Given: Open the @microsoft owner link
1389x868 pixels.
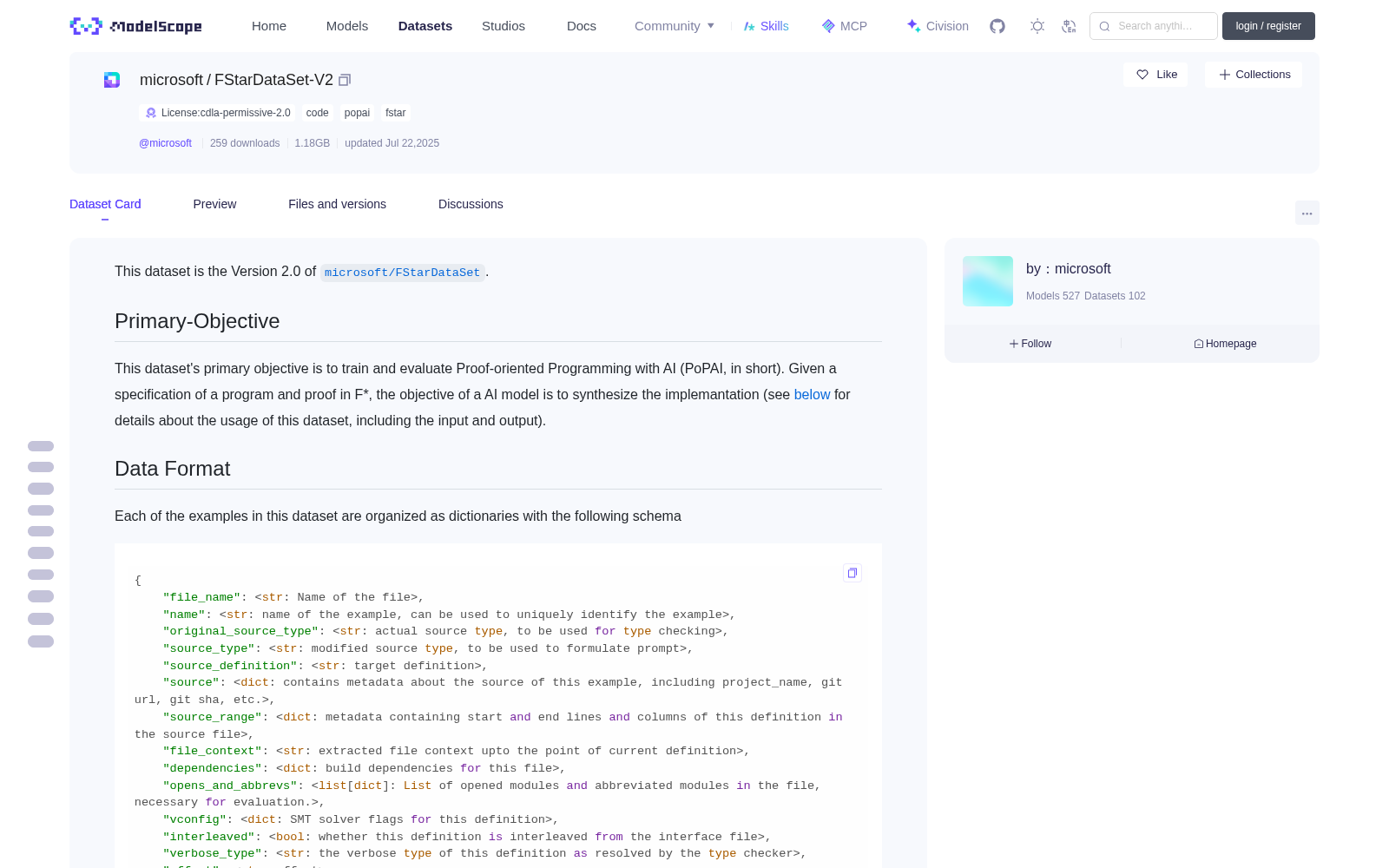Looking at the screenshot, I should click(165, 143).
